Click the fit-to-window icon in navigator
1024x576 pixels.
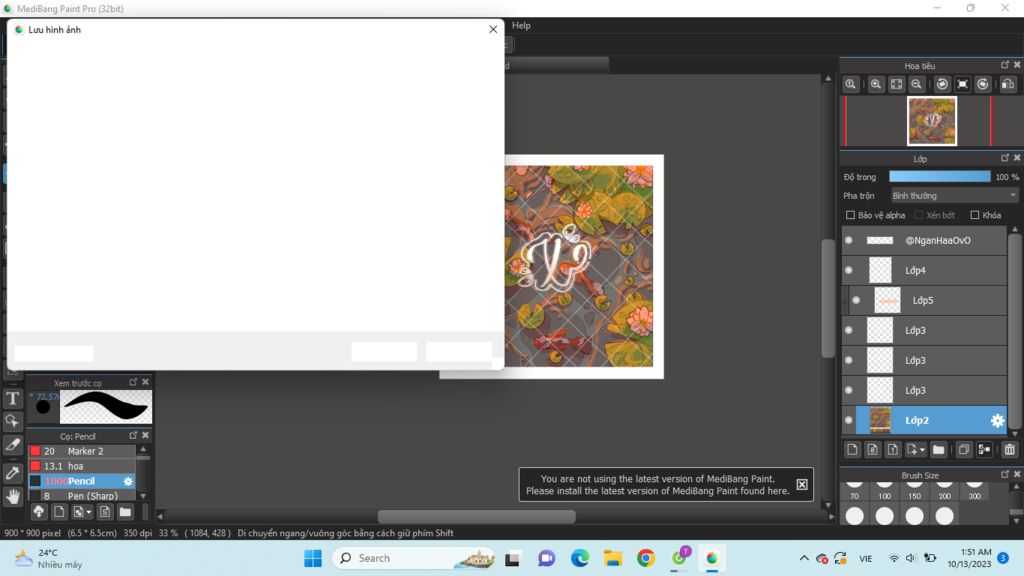(897, 84)
